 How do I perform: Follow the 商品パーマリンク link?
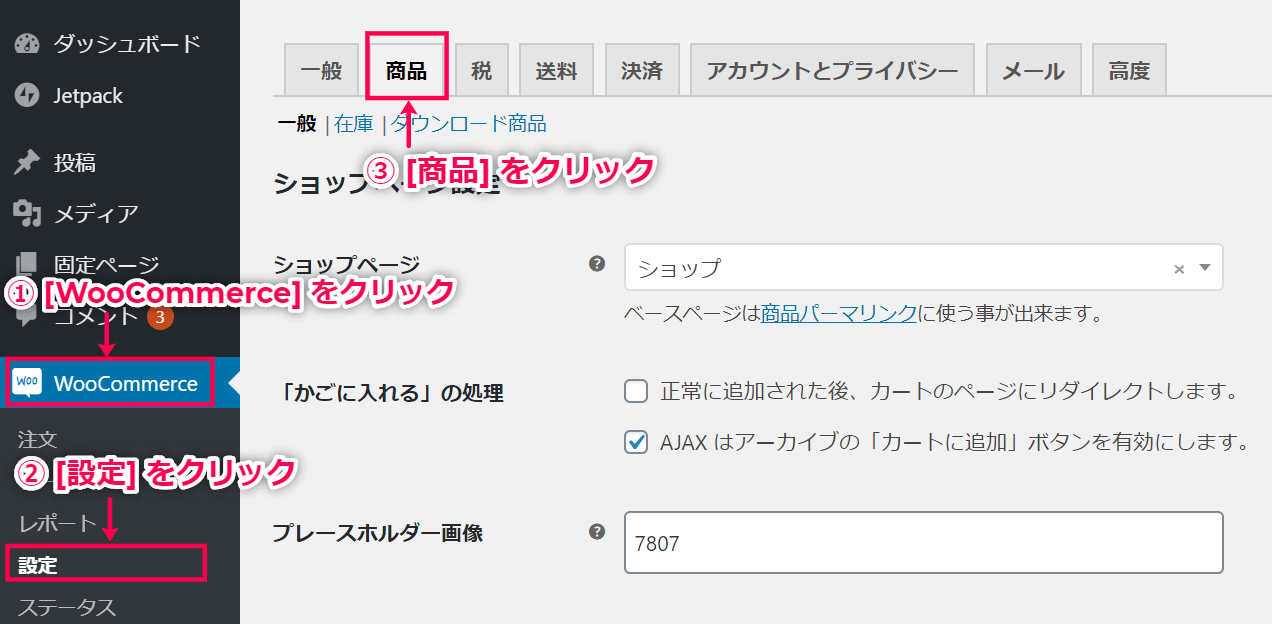pyautogui.click(x=839, y=313)
